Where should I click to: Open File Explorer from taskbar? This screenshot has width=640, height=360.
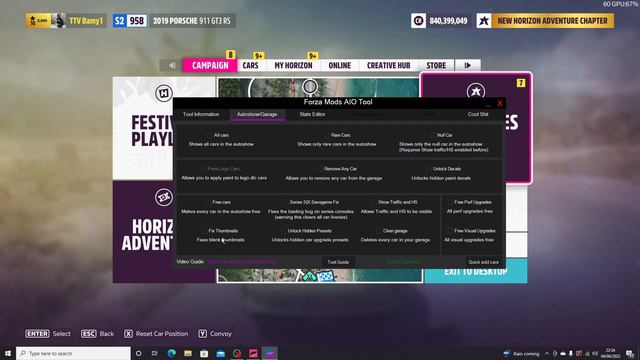click(188, 353)
